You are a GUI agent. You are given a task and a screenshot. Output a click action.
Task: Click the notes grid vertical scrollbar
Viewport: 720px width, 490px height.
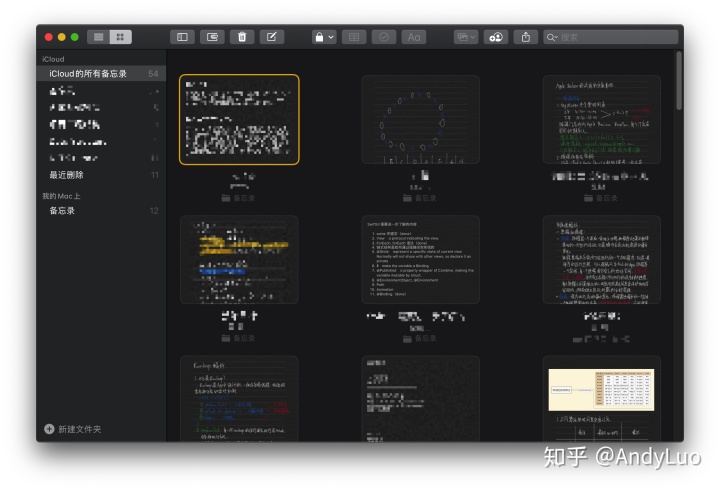pyautogui.click(x=679, y=81)
